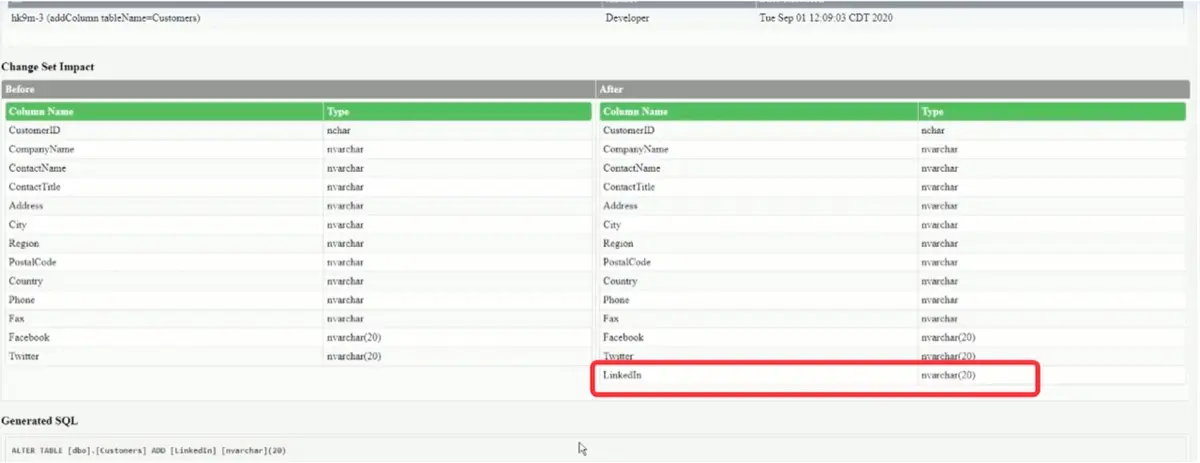Click Column Name header in After table
1200x463 pixels.
tap(635, 112)
